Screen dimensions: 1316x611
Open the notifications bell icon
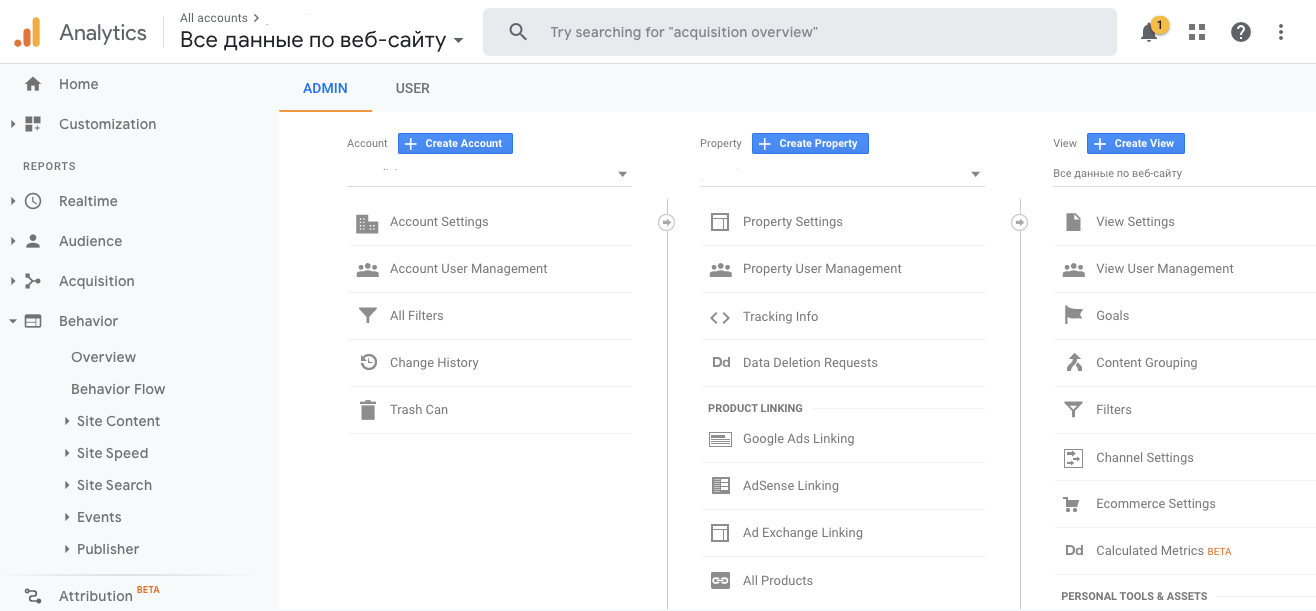1149,32
